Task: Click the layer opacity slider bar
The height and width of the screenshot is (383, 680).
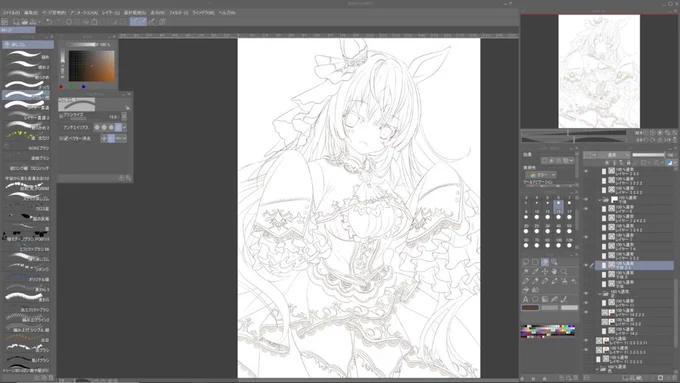Action: click(648, 155)
